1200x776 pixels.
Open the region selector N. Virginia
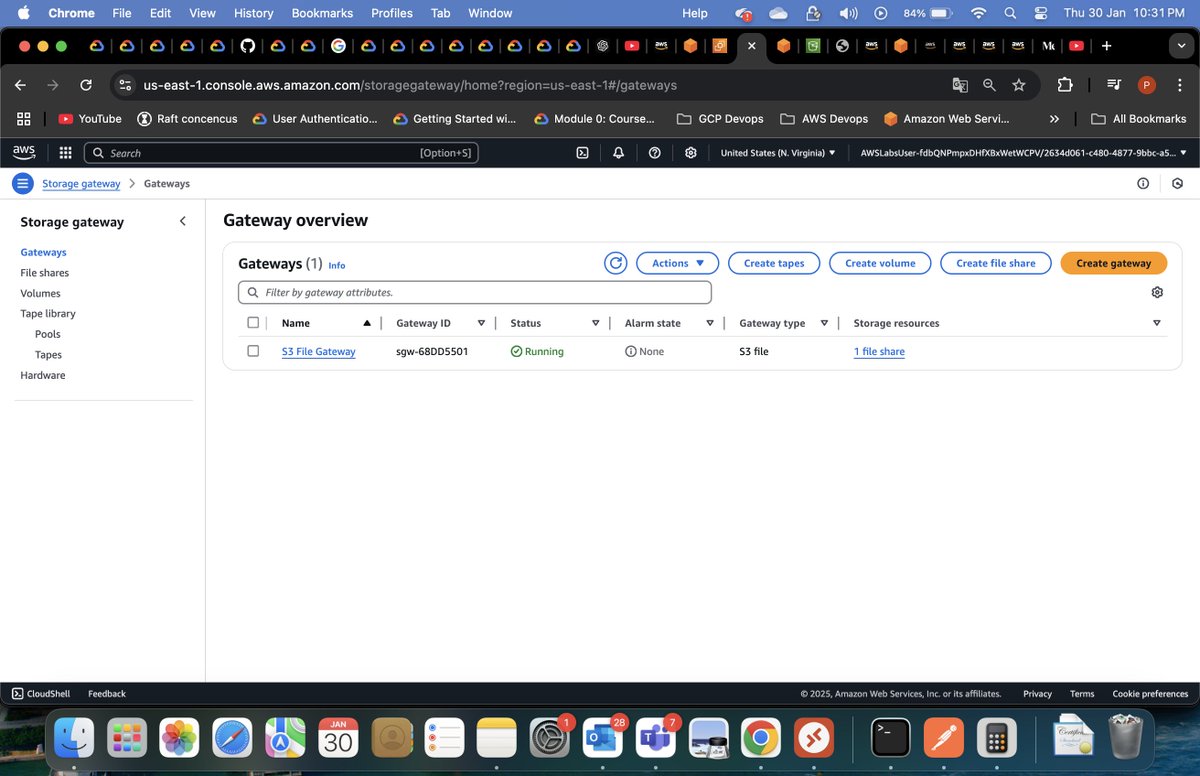point(778,153)
